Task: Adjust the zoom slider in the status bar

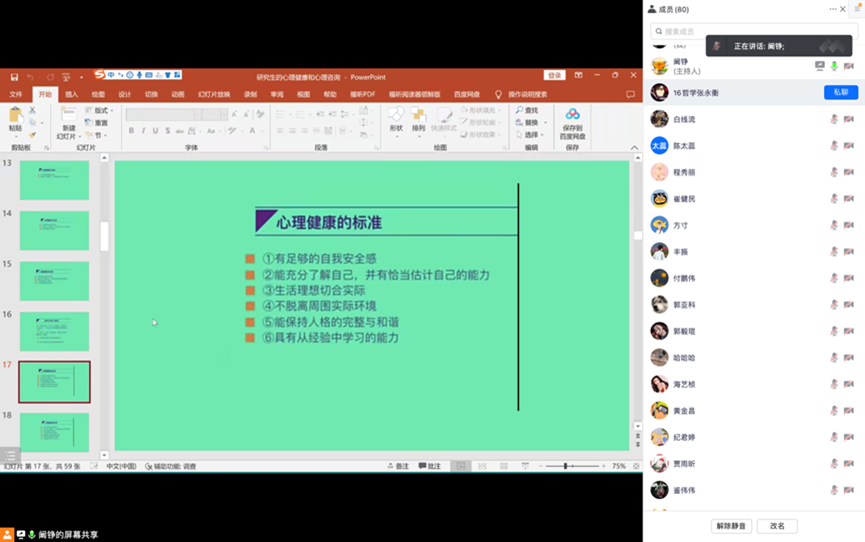Action: pos(566,466)
